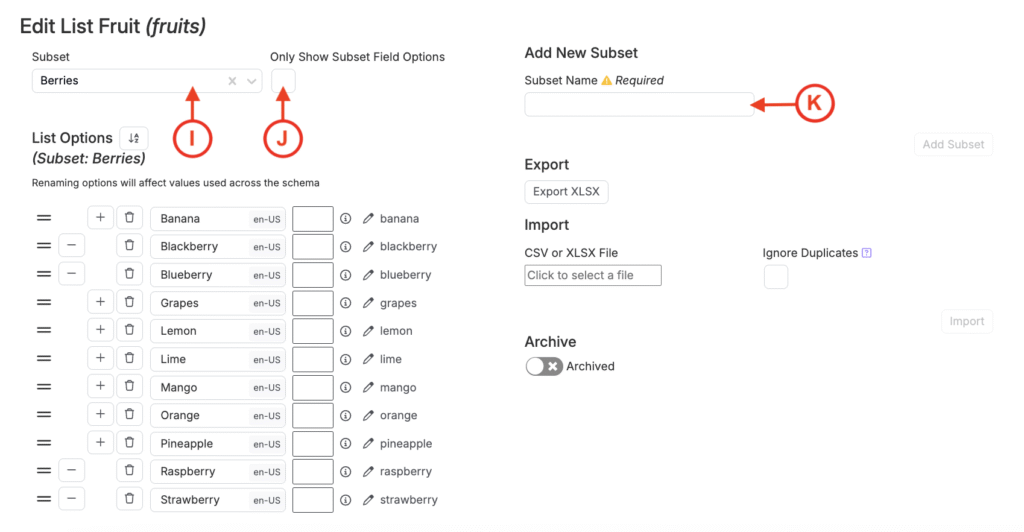Clear the Berries subset selection (x)
Viewport: 1024px width, 532px height.
233,81
